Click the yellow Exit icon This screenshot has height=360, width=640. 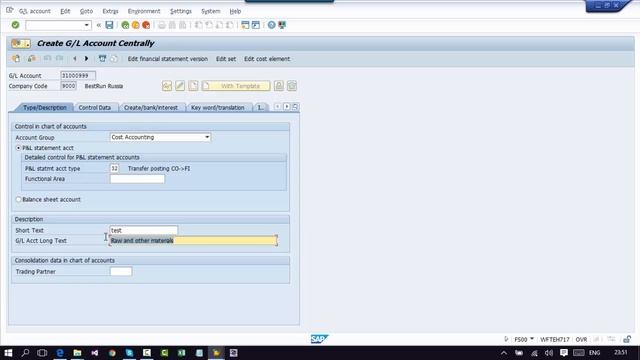(x=136, y=25)
